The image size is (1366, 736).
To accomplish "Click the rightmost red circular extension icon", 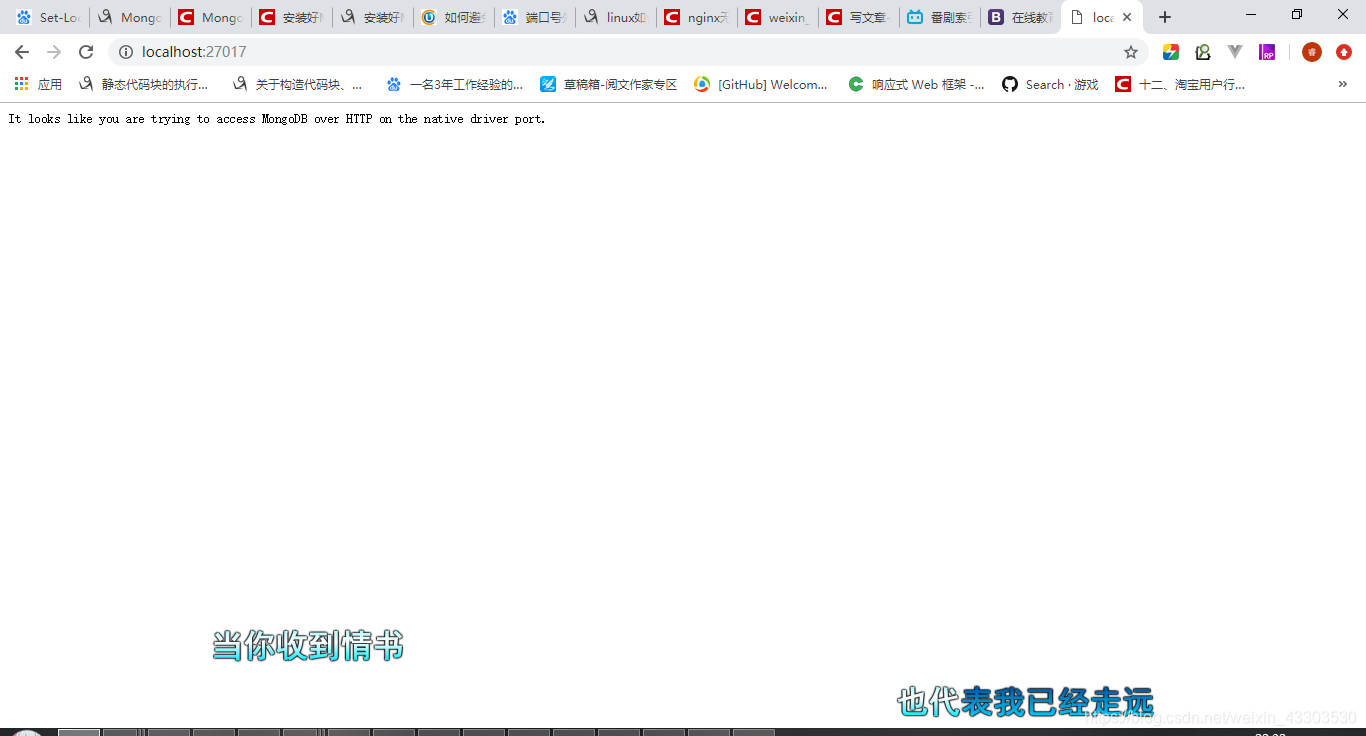I will point(1342,52).
